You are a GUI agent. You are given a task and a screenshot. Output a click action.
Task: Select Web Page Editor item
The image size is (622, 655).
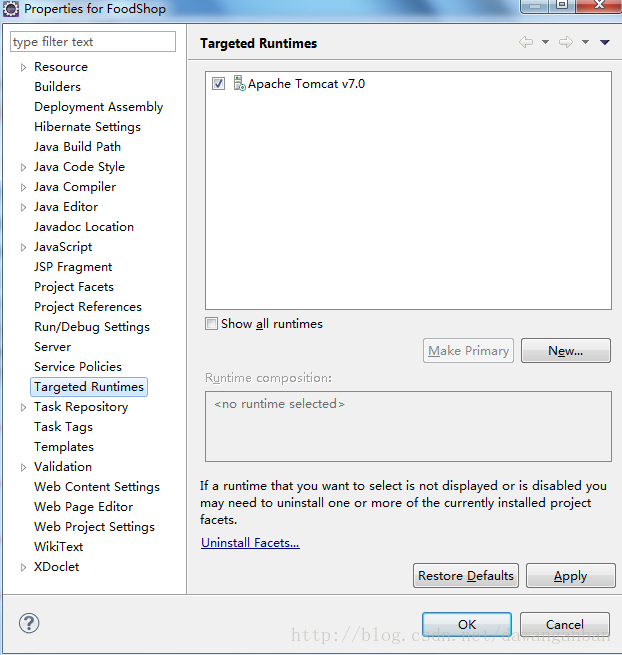click(84, 507)
